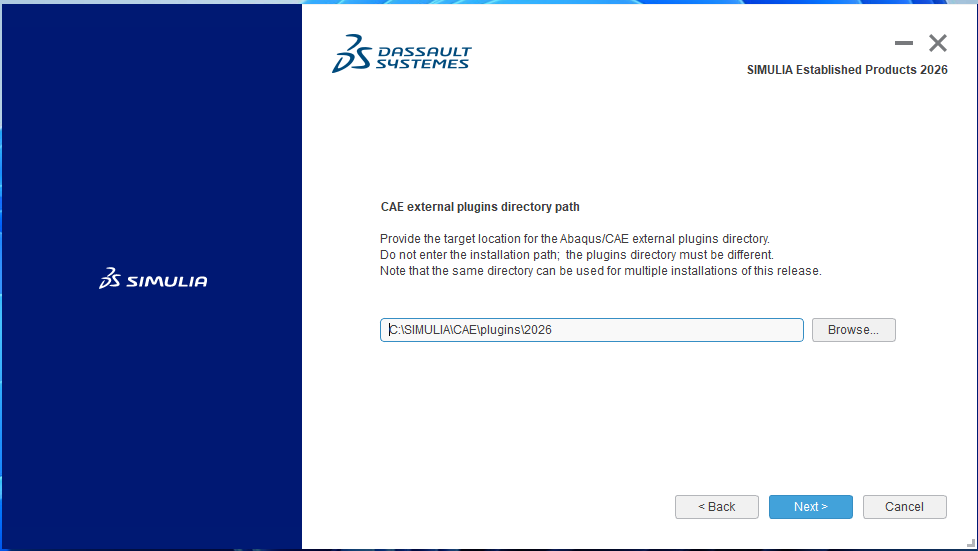Cancel the SIMULIA installation
The image size is (978, 551).
pyautogui.click(x=904, y=507)
